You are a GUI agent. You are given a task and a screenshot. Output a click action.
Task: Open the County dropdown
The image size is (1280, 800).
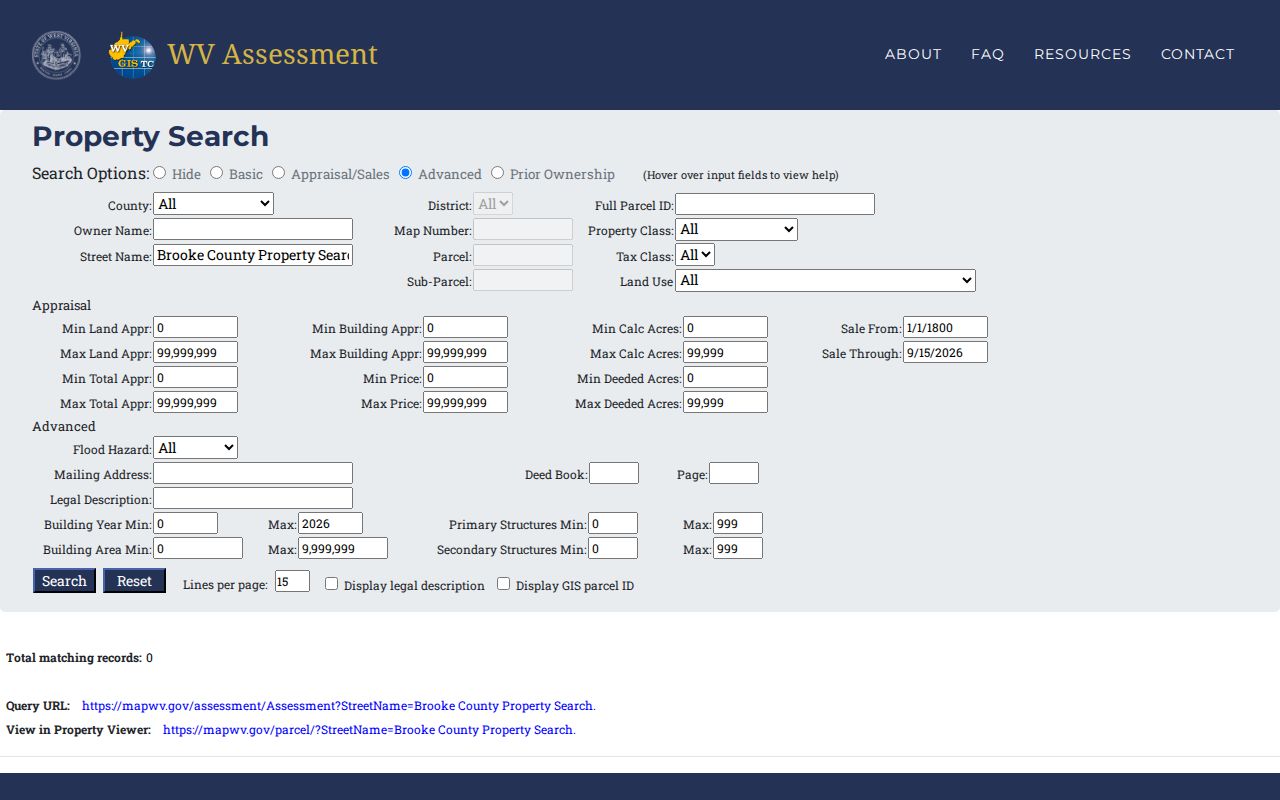tap(213, 204)
